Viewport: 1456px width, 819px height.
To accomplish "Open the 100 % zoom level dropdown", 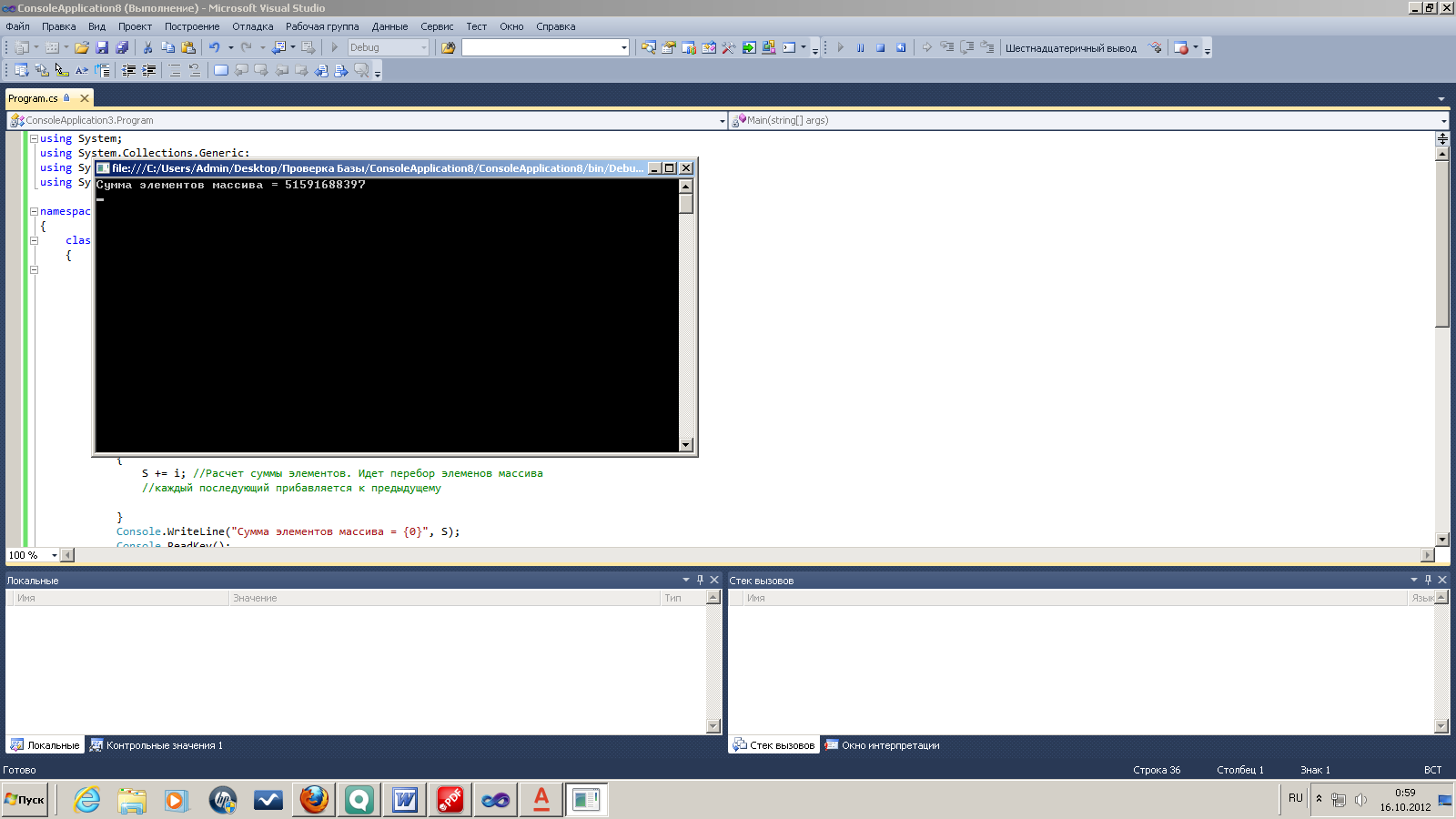I will click(x=54, y=555).
